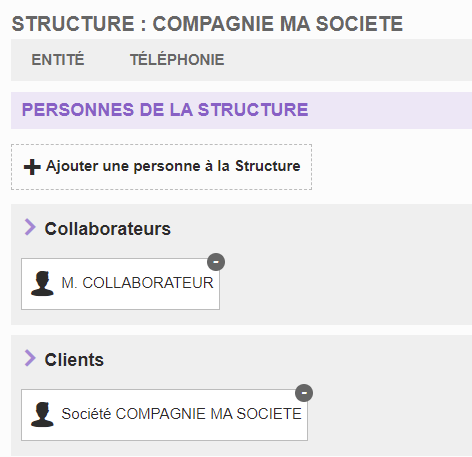Toggle the Clients section chevron

point(30,358)
